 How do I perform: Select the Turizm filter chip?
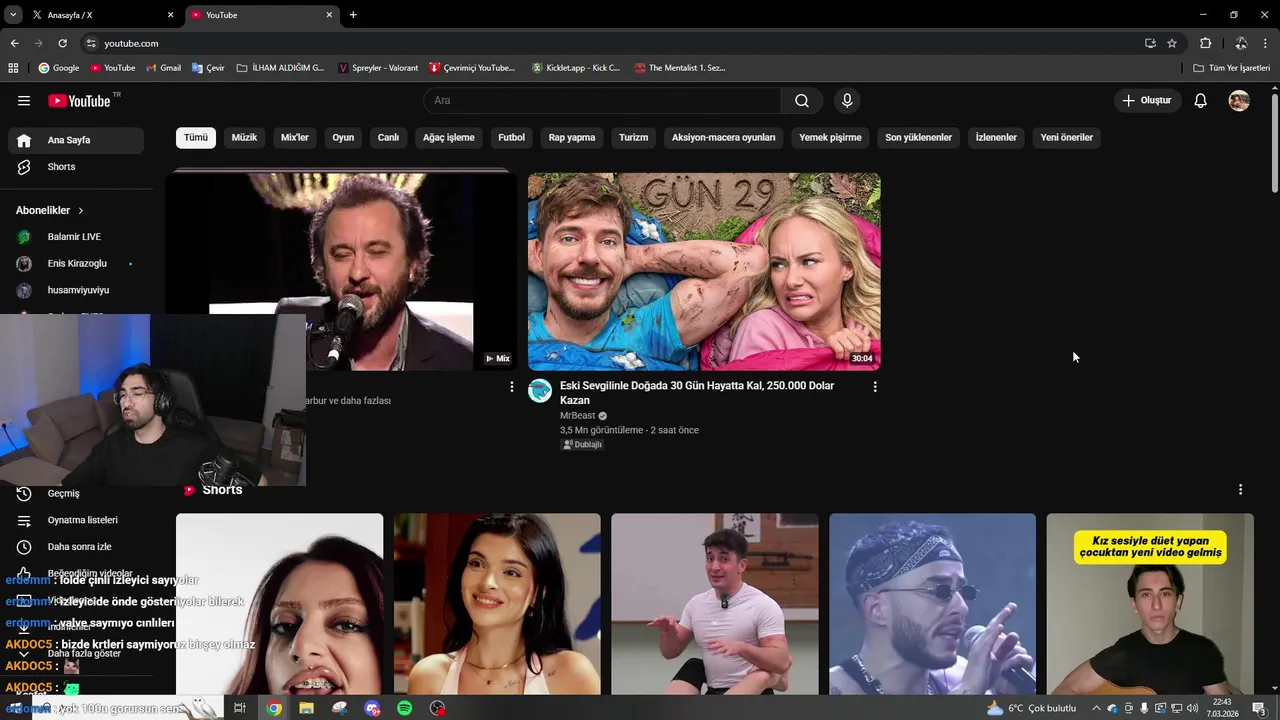(x=633, y=137)
